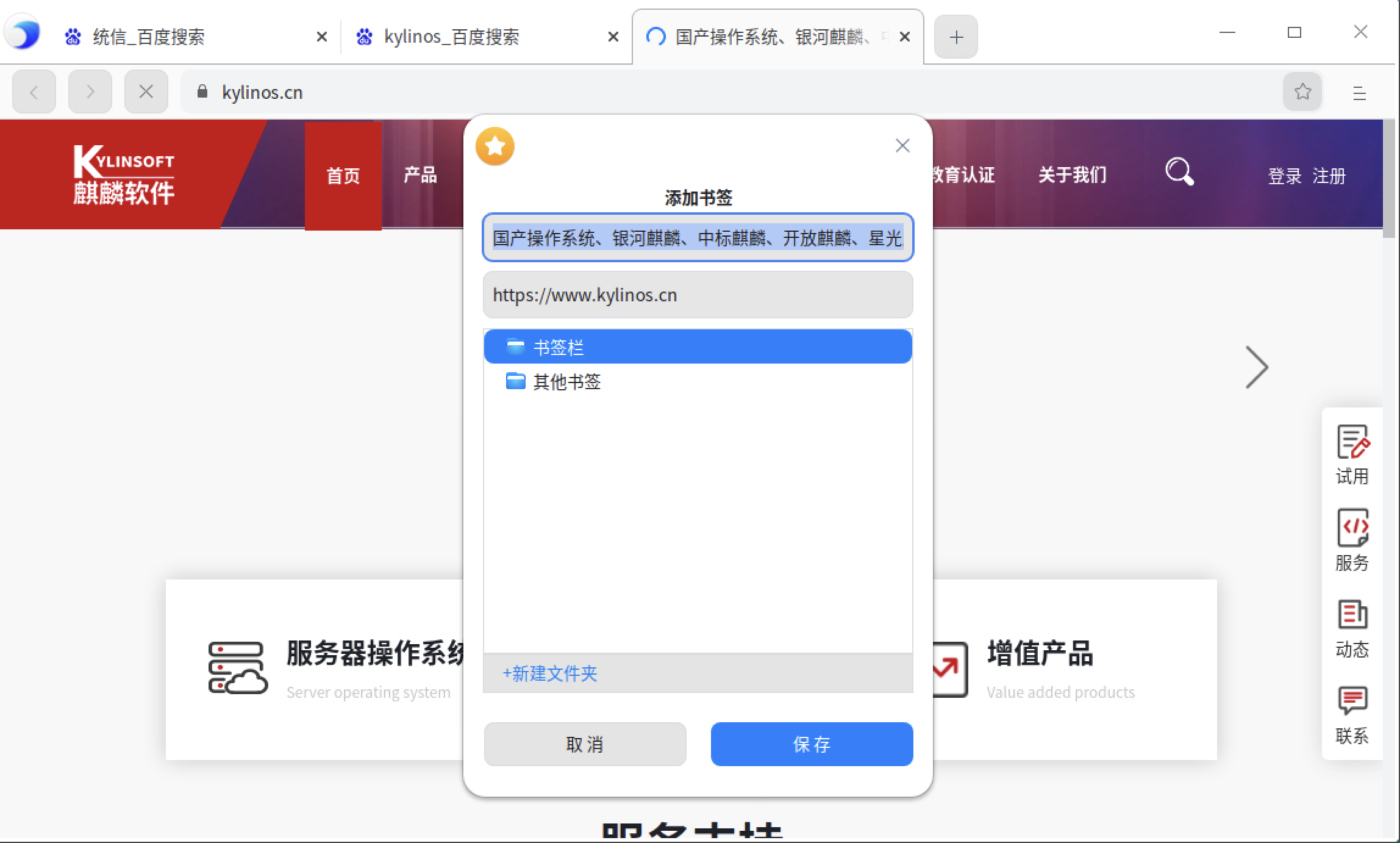
Task: Click the 注册 link
Action: [1329, 176]
